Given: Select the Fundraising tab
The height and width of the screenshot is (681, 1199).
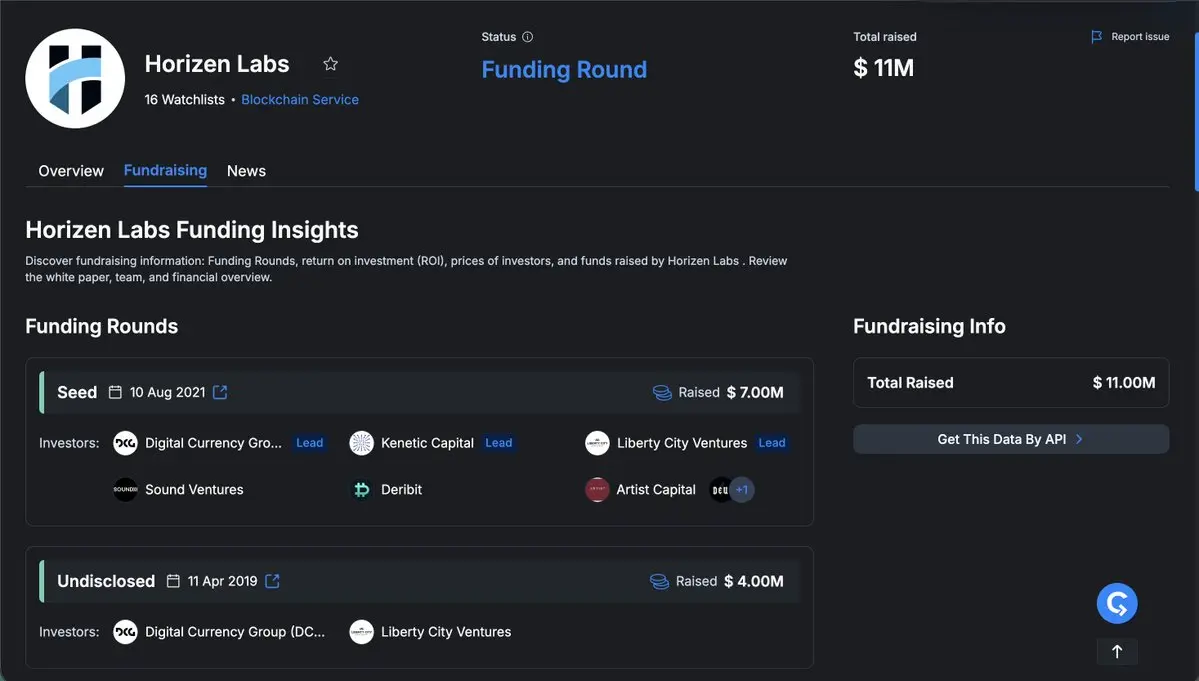Looking at the screenshot, I should [165, 171].
